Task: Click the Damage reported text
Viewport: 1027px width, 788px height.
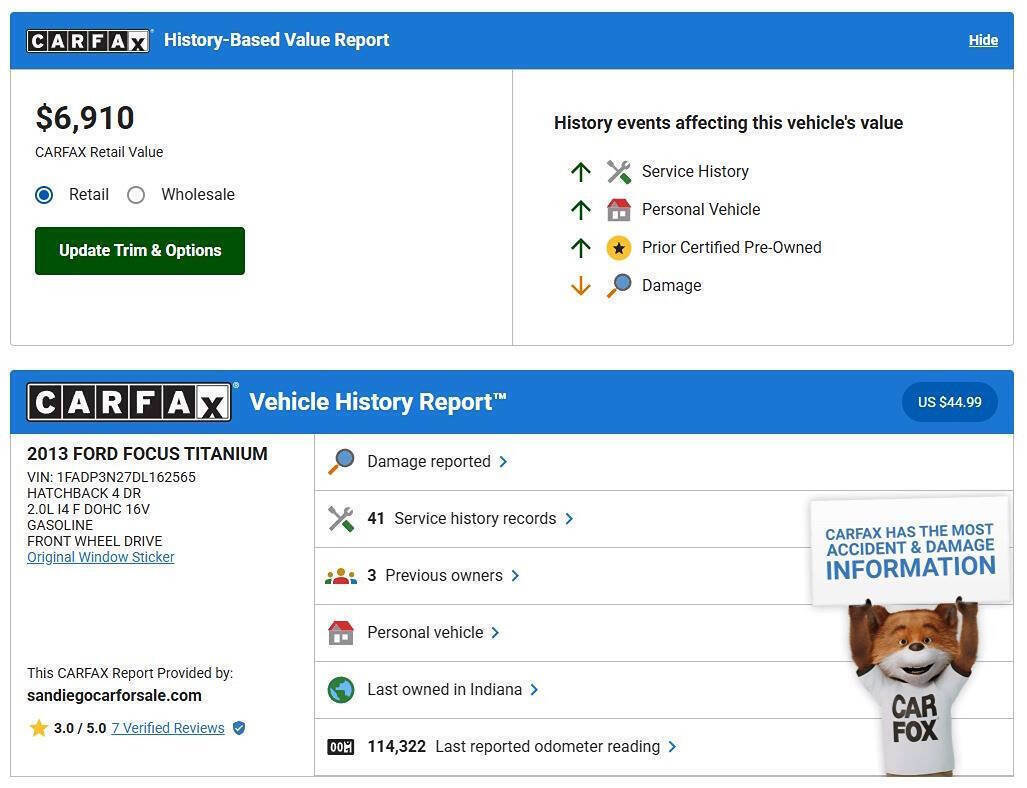Action: pyautogui.click(x=429, y=462)
